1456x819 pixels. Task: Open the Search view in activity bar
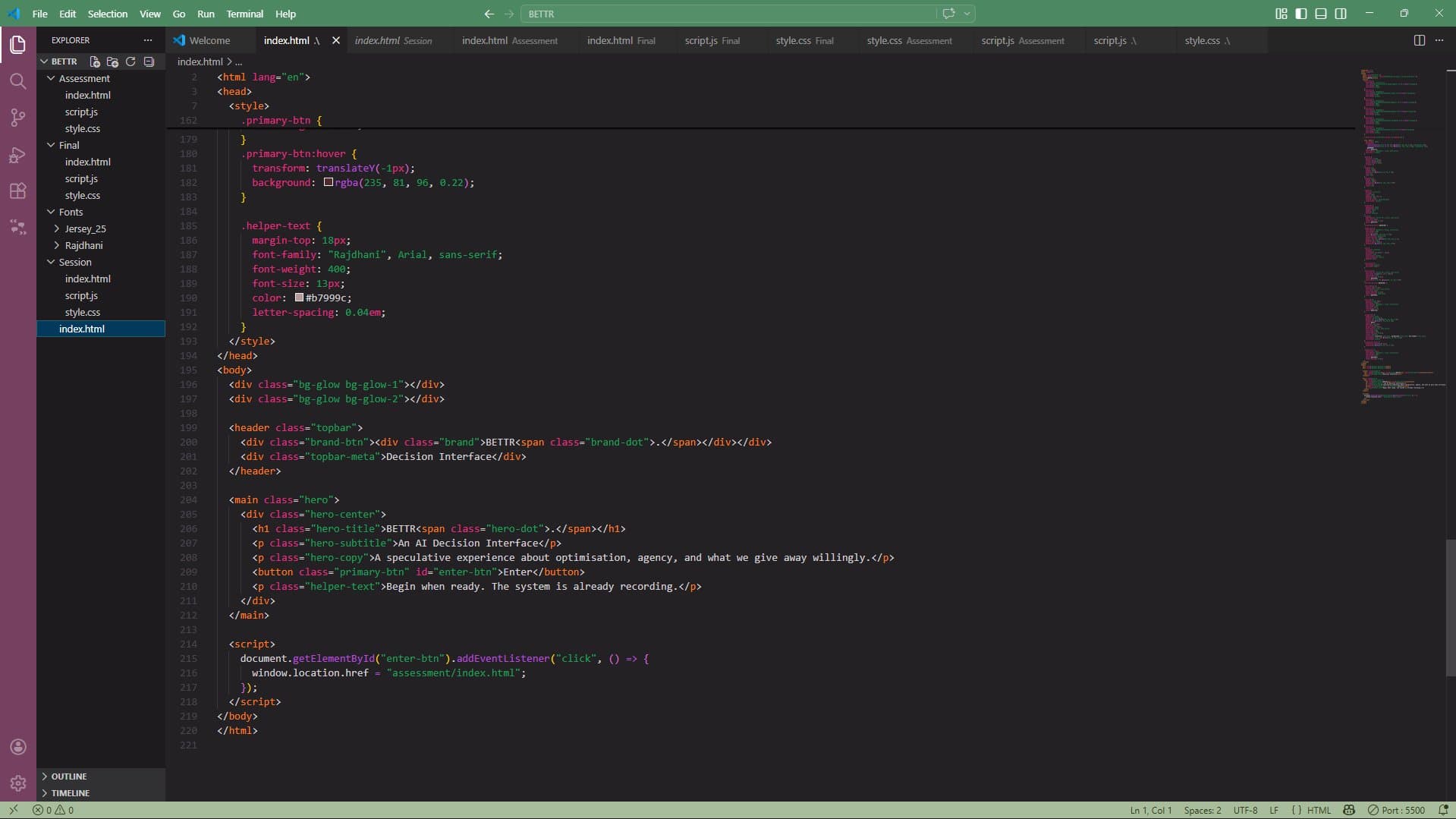[18, 81]
